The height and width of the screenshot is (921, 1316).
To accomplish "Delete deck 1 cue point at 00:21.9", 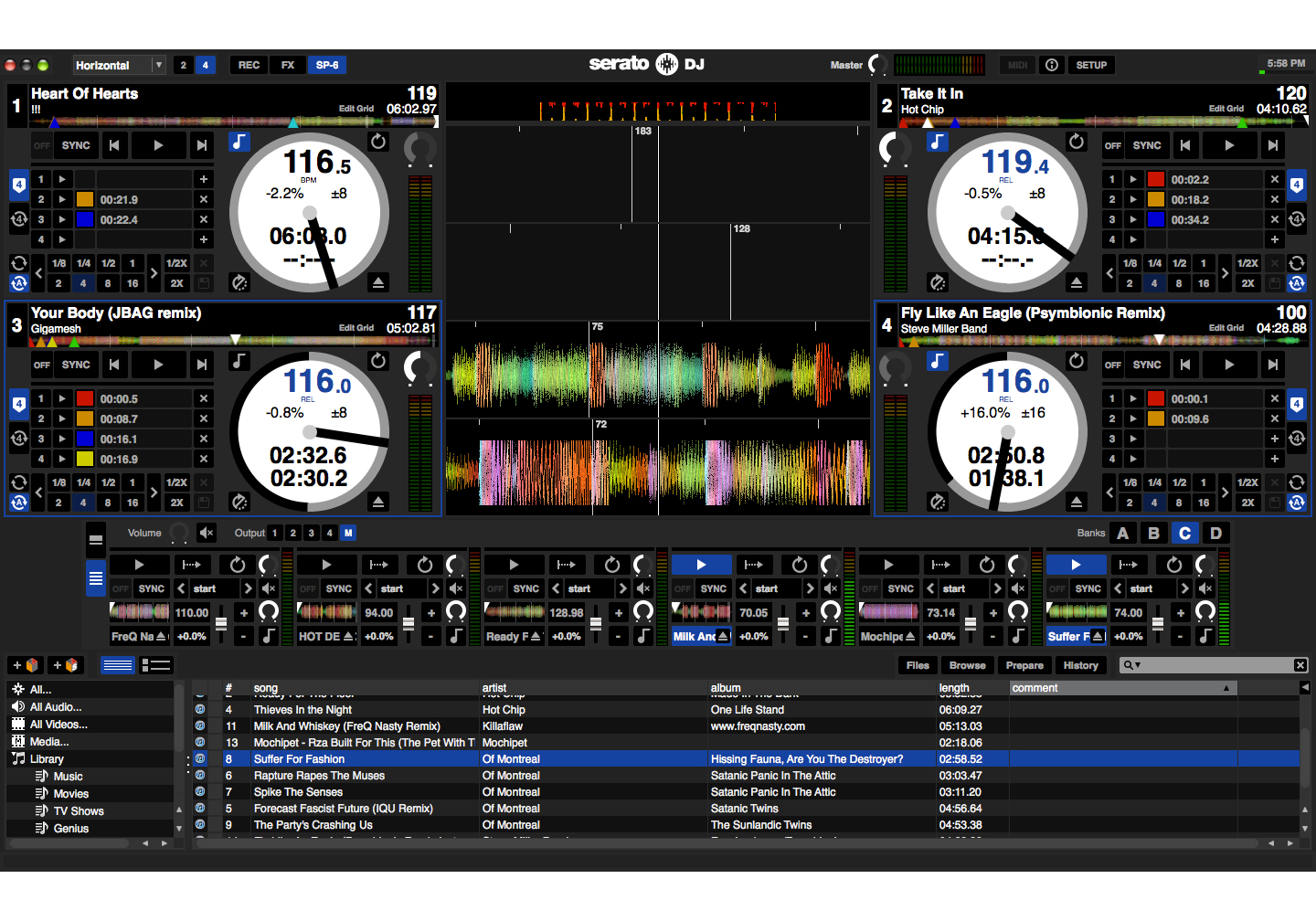I will [204, 199].
